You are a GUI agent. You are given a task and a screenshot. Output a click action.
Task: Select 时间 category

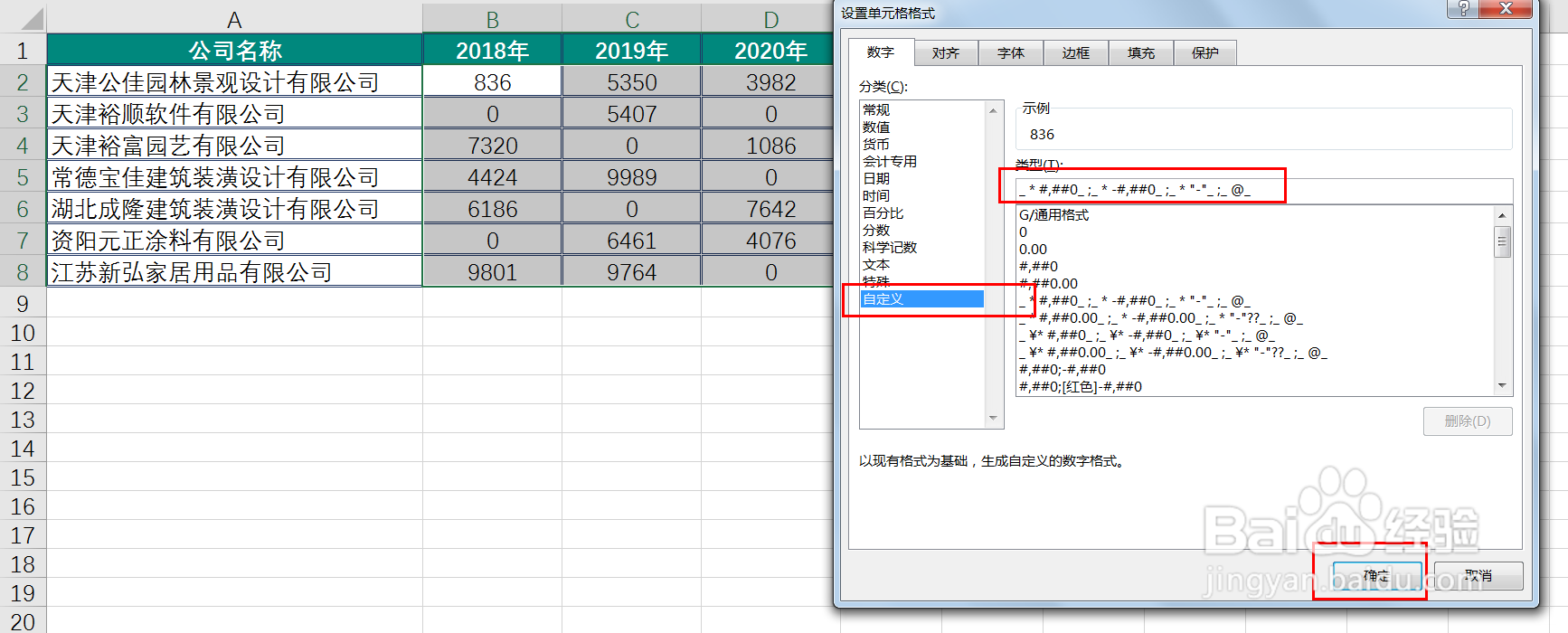click(x=921, y=195)
